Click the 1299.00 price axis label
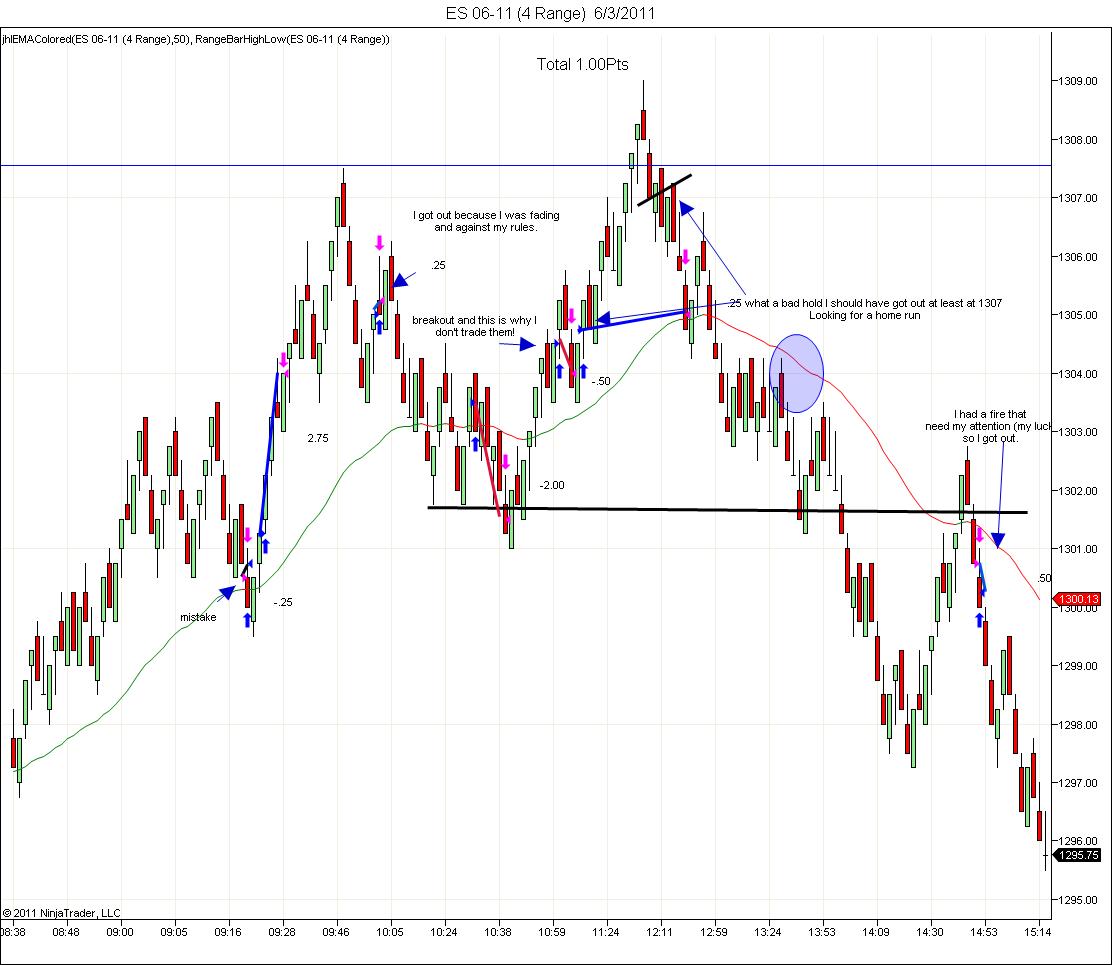Viewport: 1112px width, 965px height. click(x=1077, y=666)
